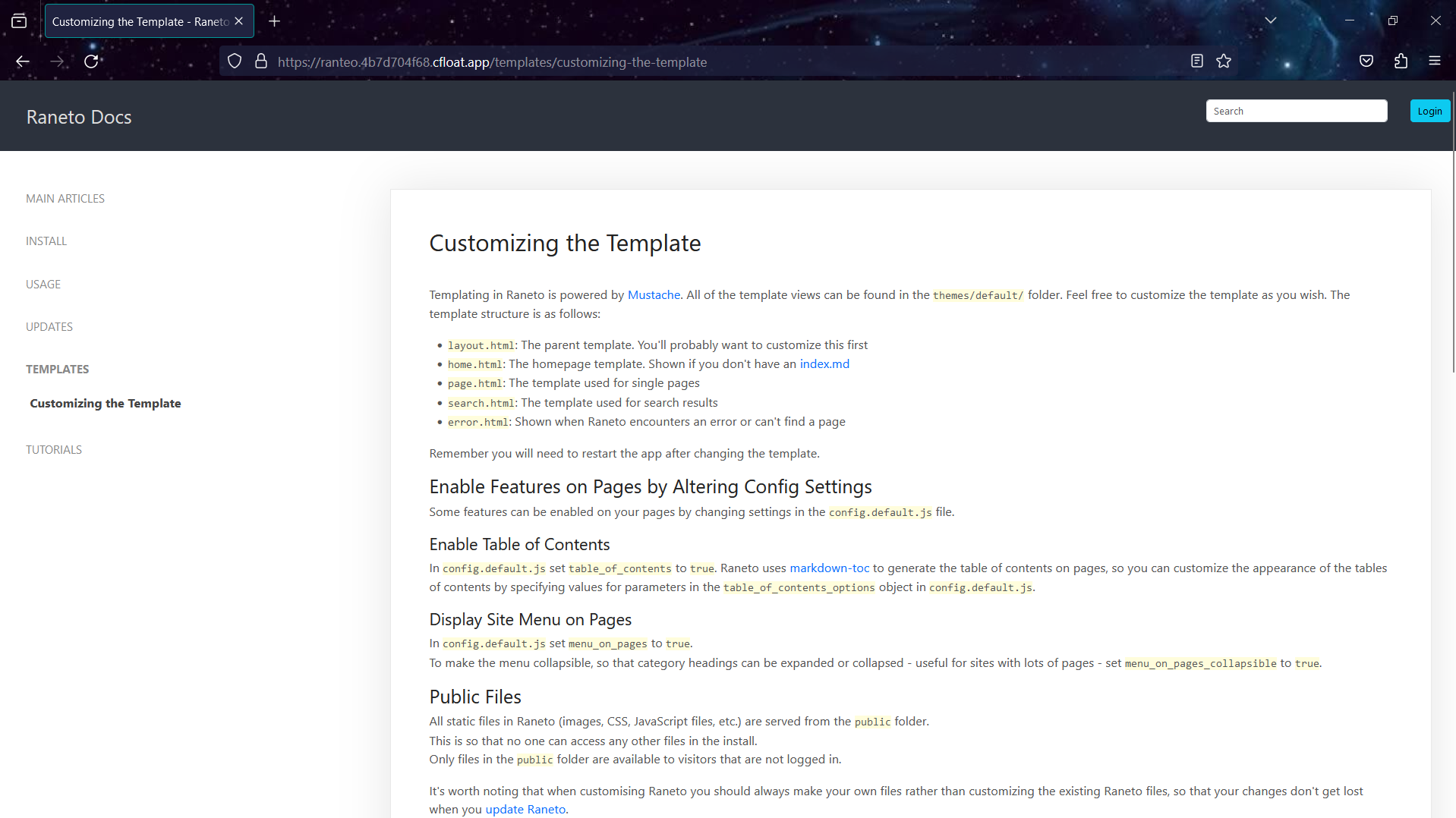
Task: Expand the INSTALL category
Action: (46, 241)
